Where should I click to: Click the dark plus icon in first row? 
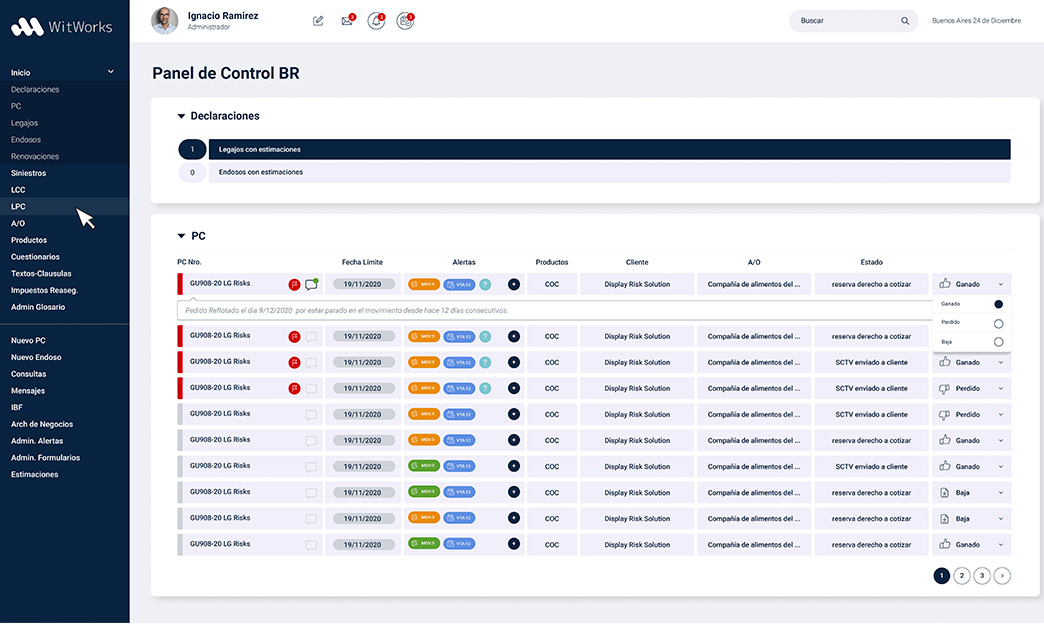(514, 284)
